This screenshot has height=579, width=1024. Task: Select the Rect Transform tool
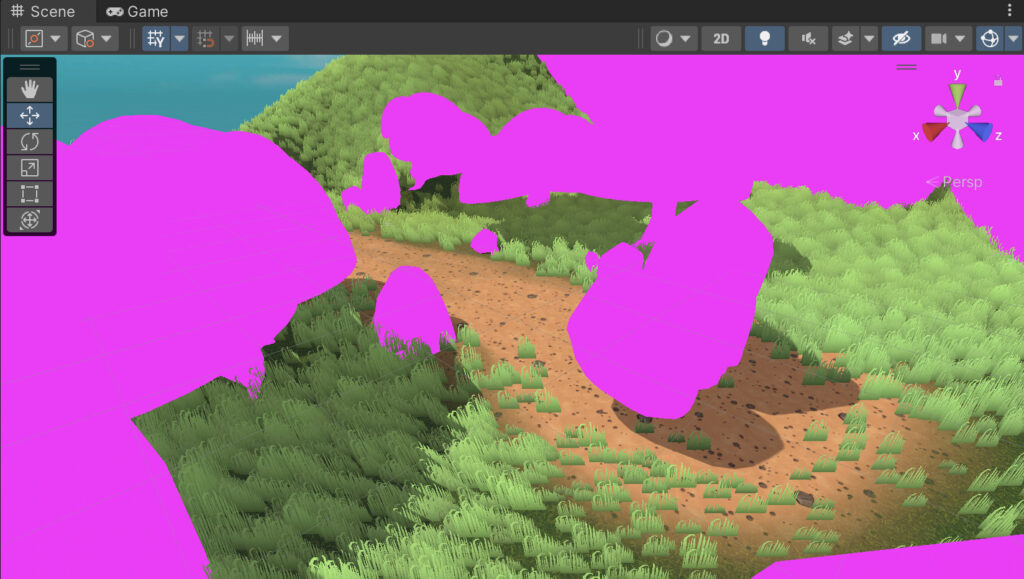[30, 193]
